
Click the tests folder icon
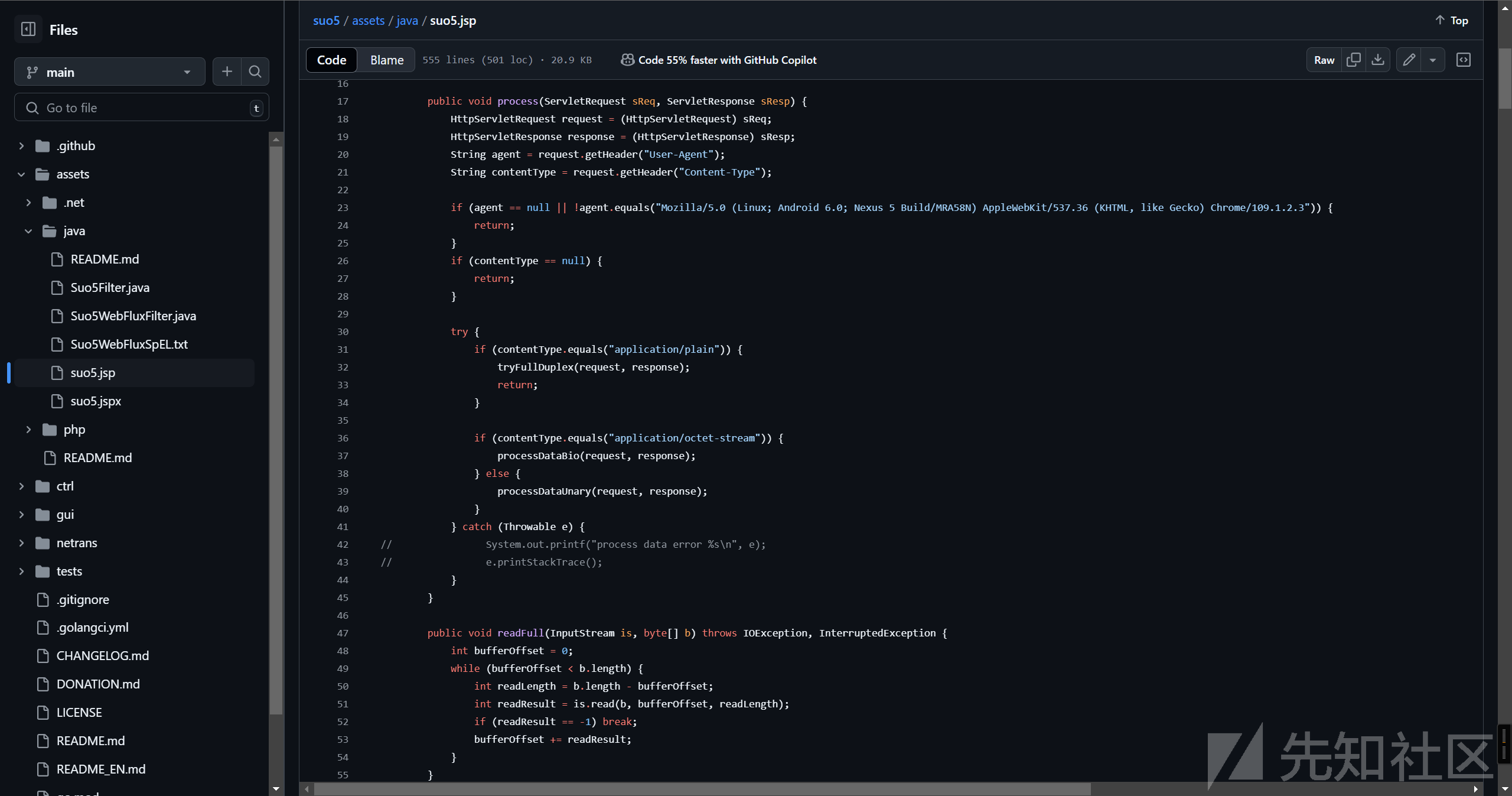pyautogui.click(x=43, y=571)
